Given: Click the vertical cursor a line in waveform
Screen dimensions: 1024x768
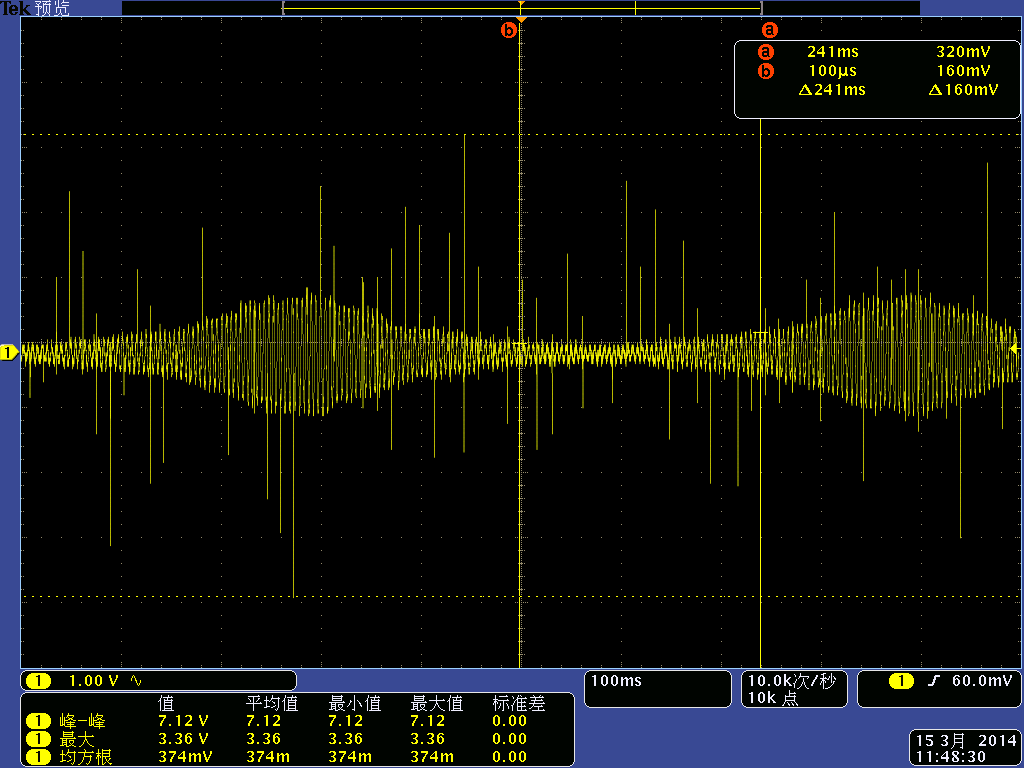Looking at the screenshot, I should coord(761,392).
